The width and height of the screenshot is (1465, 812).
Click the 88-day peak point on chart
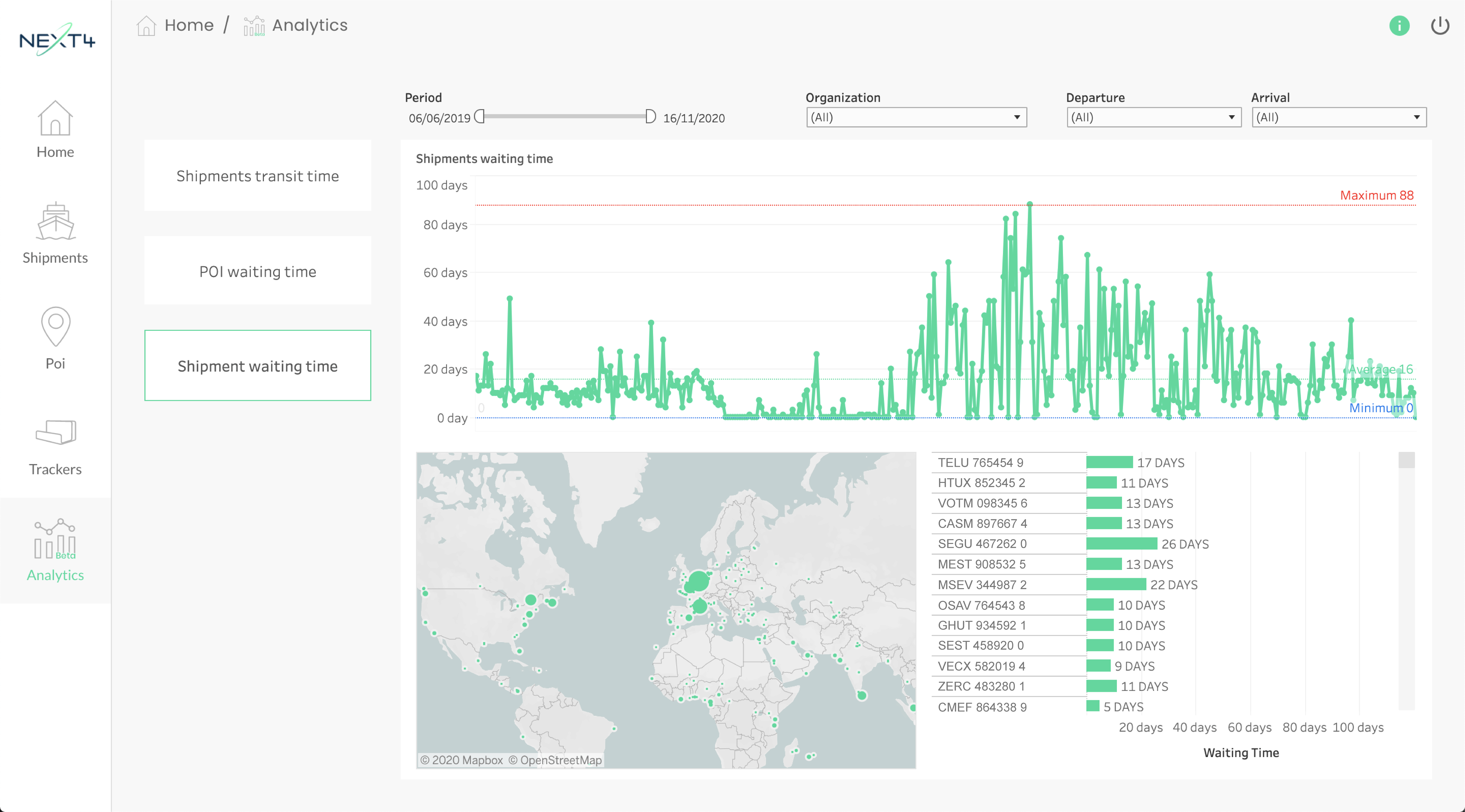coord(1029,204)
